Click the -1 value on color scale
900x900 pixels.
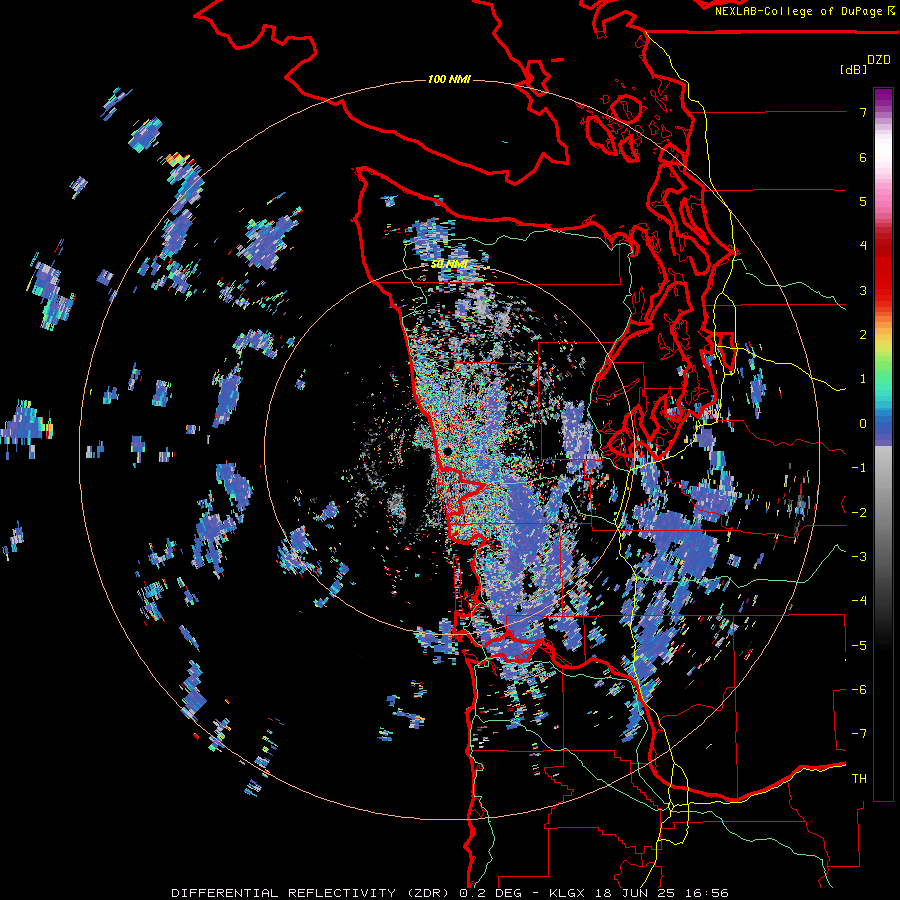click(859, 468)
